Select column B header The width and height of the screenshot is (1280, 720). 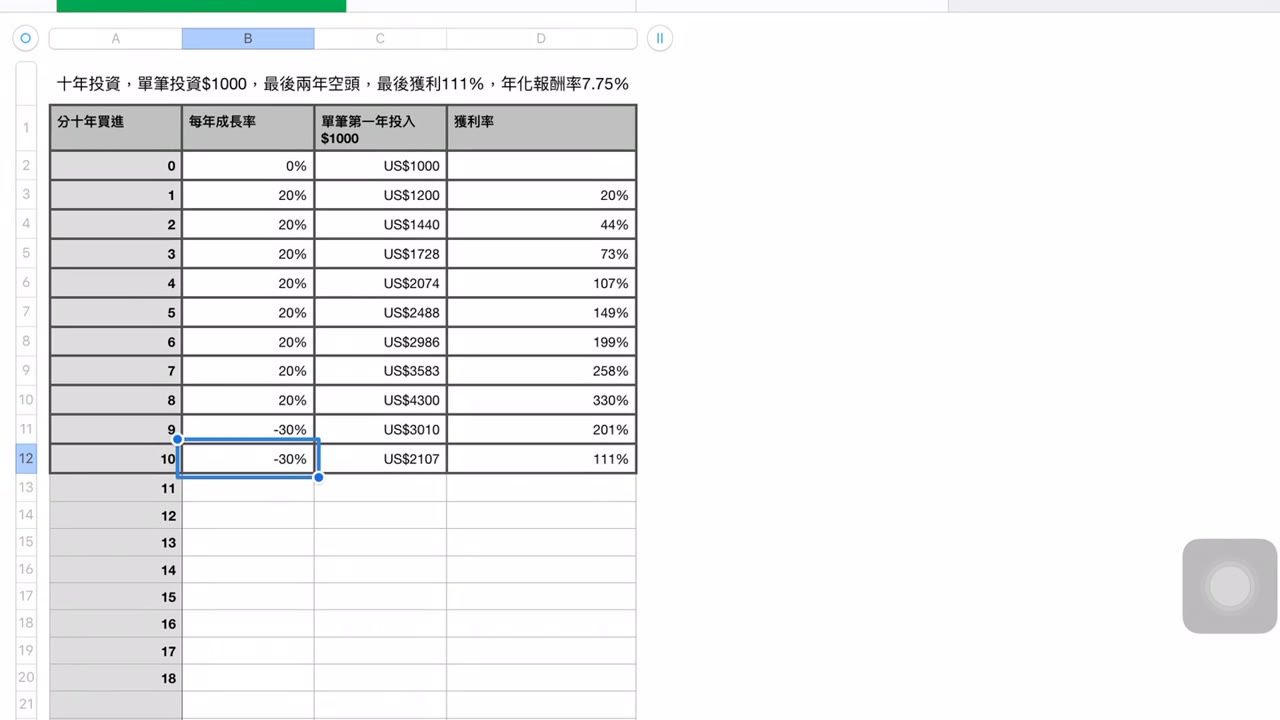248,39
